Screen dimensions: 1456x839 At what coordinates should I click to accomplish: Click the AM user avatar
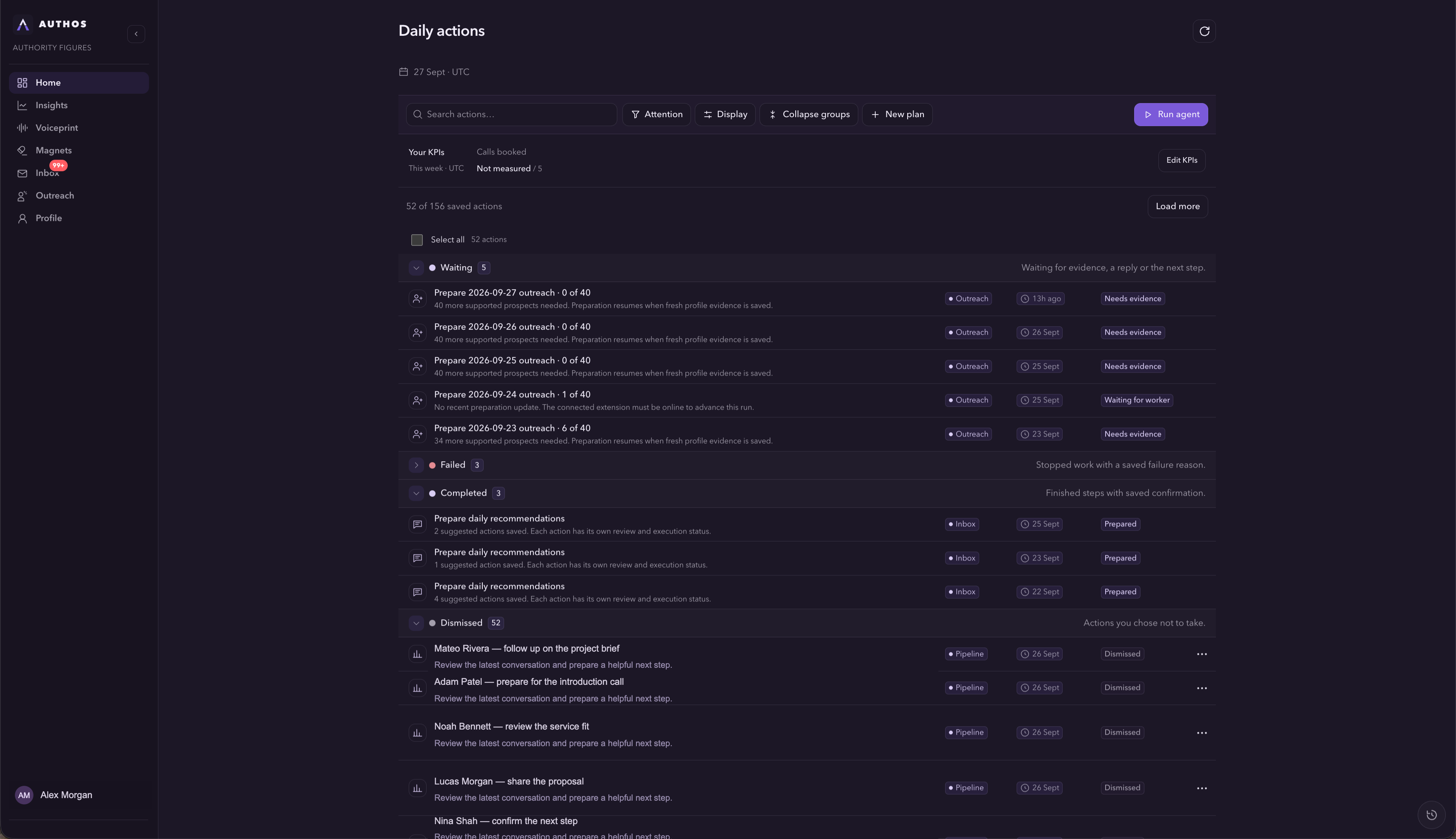coord(23,795)
